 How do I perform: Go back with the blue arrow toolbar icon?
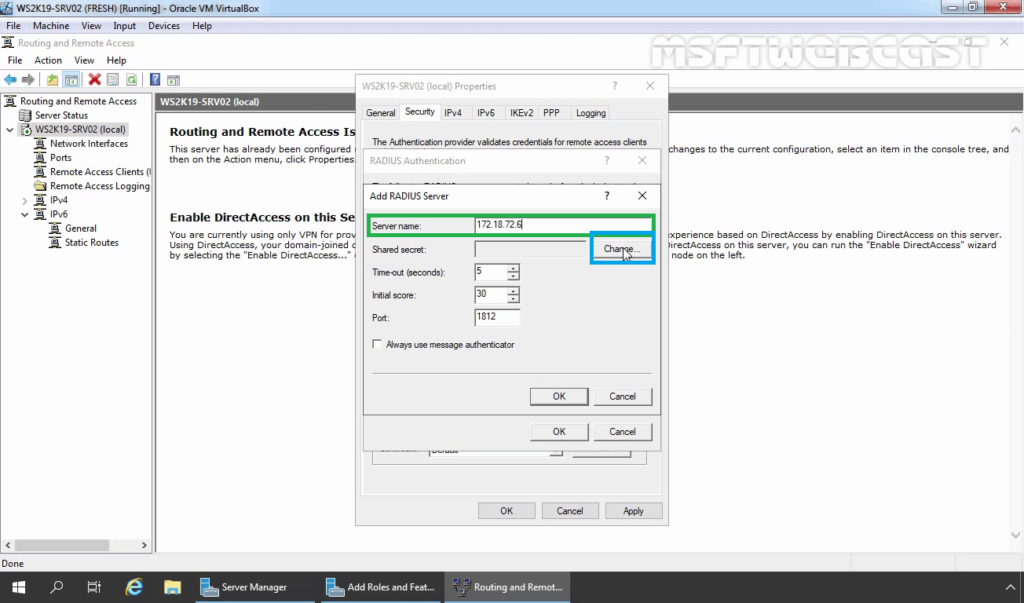tap(10, 80)
